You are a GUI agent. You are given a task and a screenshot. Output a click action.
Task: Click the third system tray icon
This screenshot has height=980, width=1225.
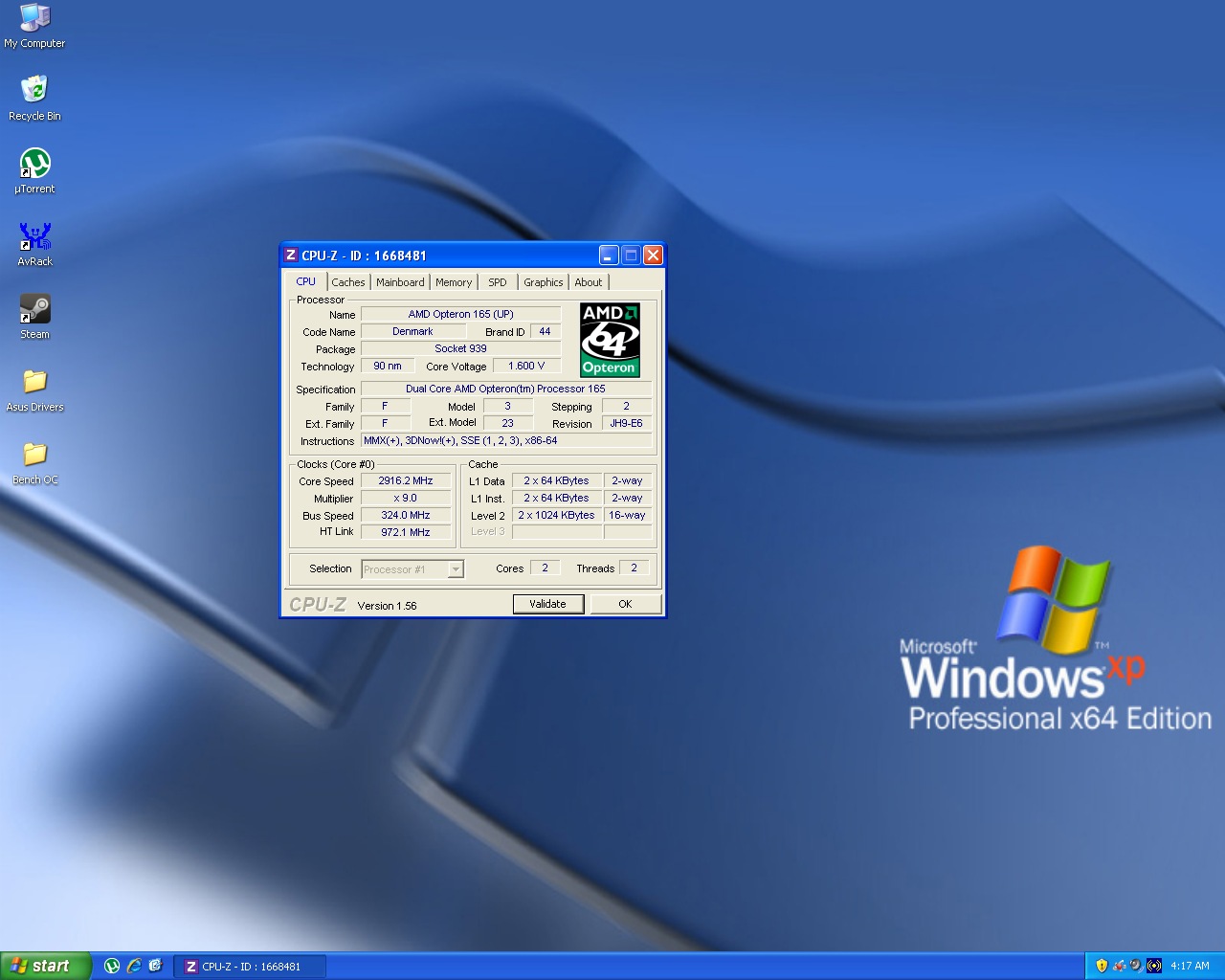[1135, 966]
